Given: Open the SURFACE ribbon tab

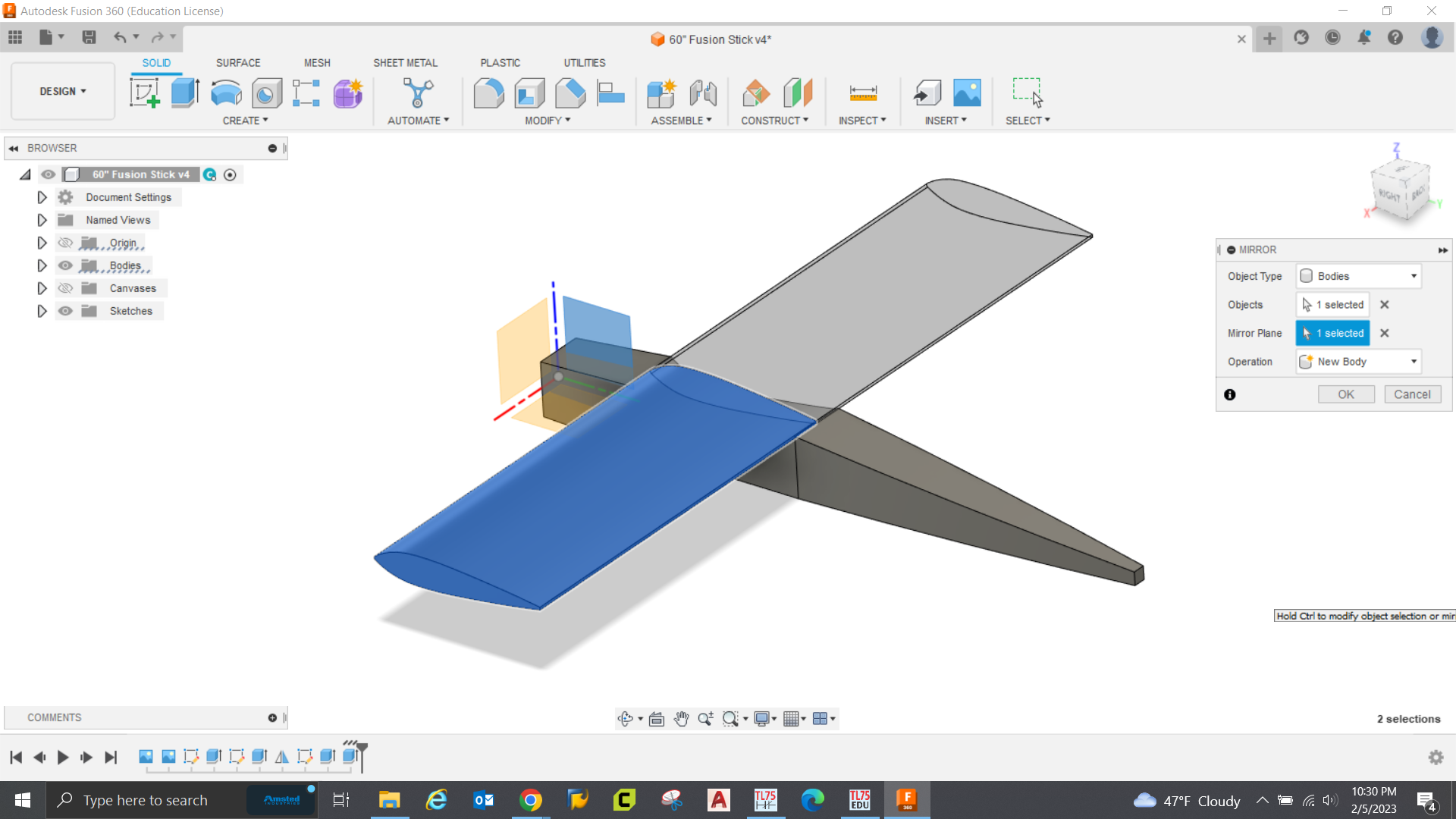Looking at the screenshot, I should pyautogui.click(x=237, y=62).
